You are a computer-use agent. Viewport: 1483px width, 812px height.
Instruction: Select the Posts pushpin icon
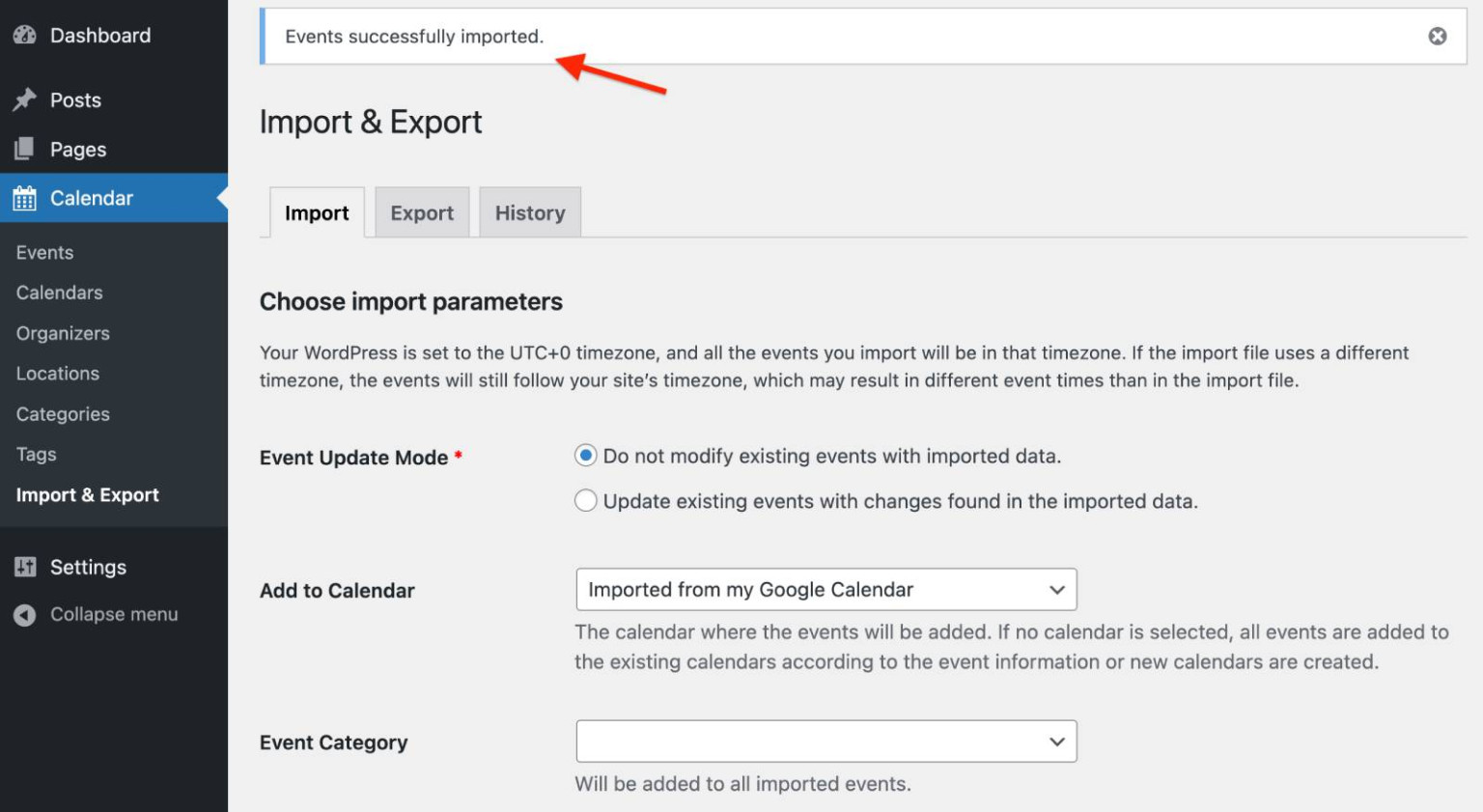(24, 99)
